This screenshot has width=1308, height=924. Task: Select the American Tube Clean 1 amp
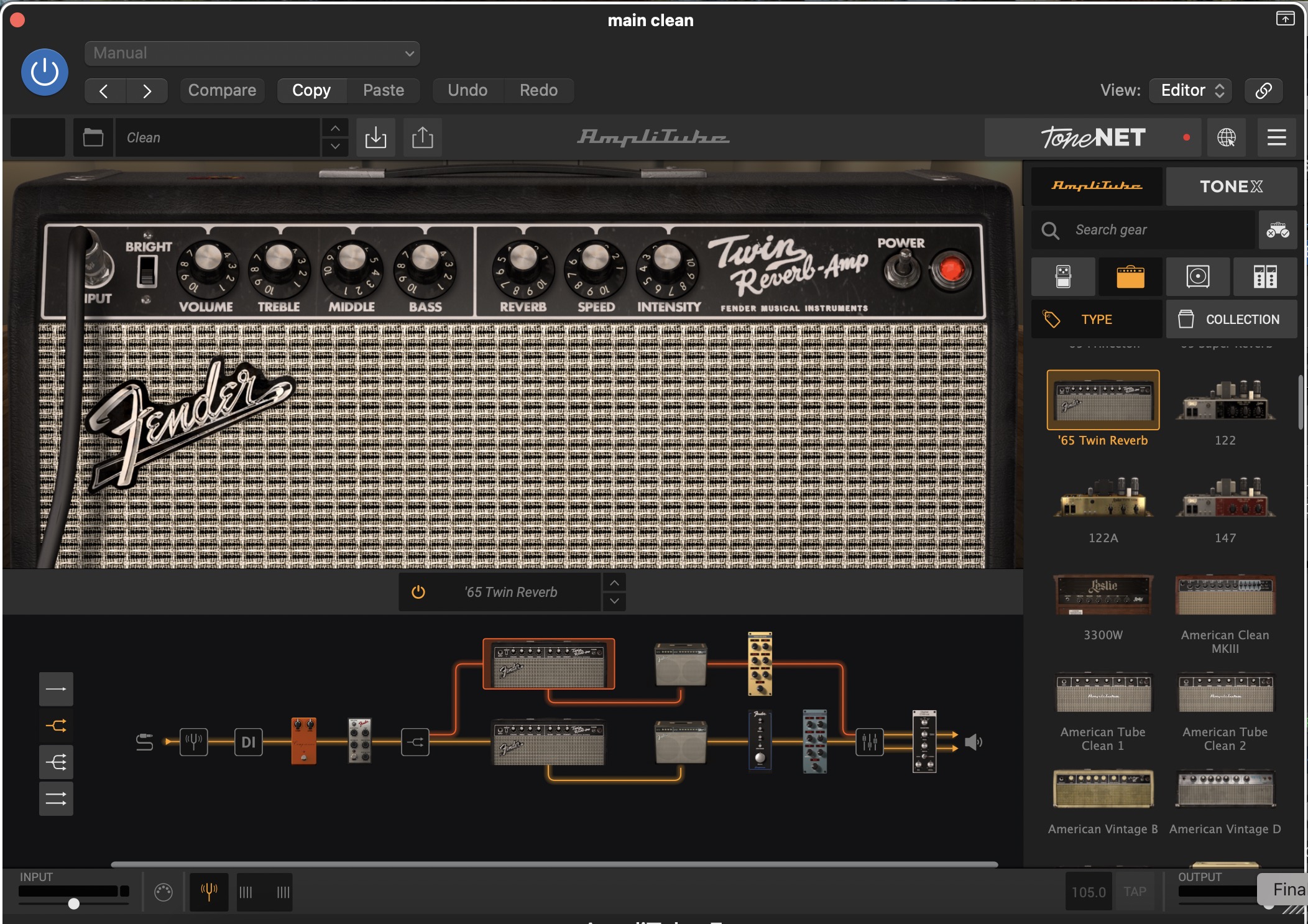click(1103, 691)
